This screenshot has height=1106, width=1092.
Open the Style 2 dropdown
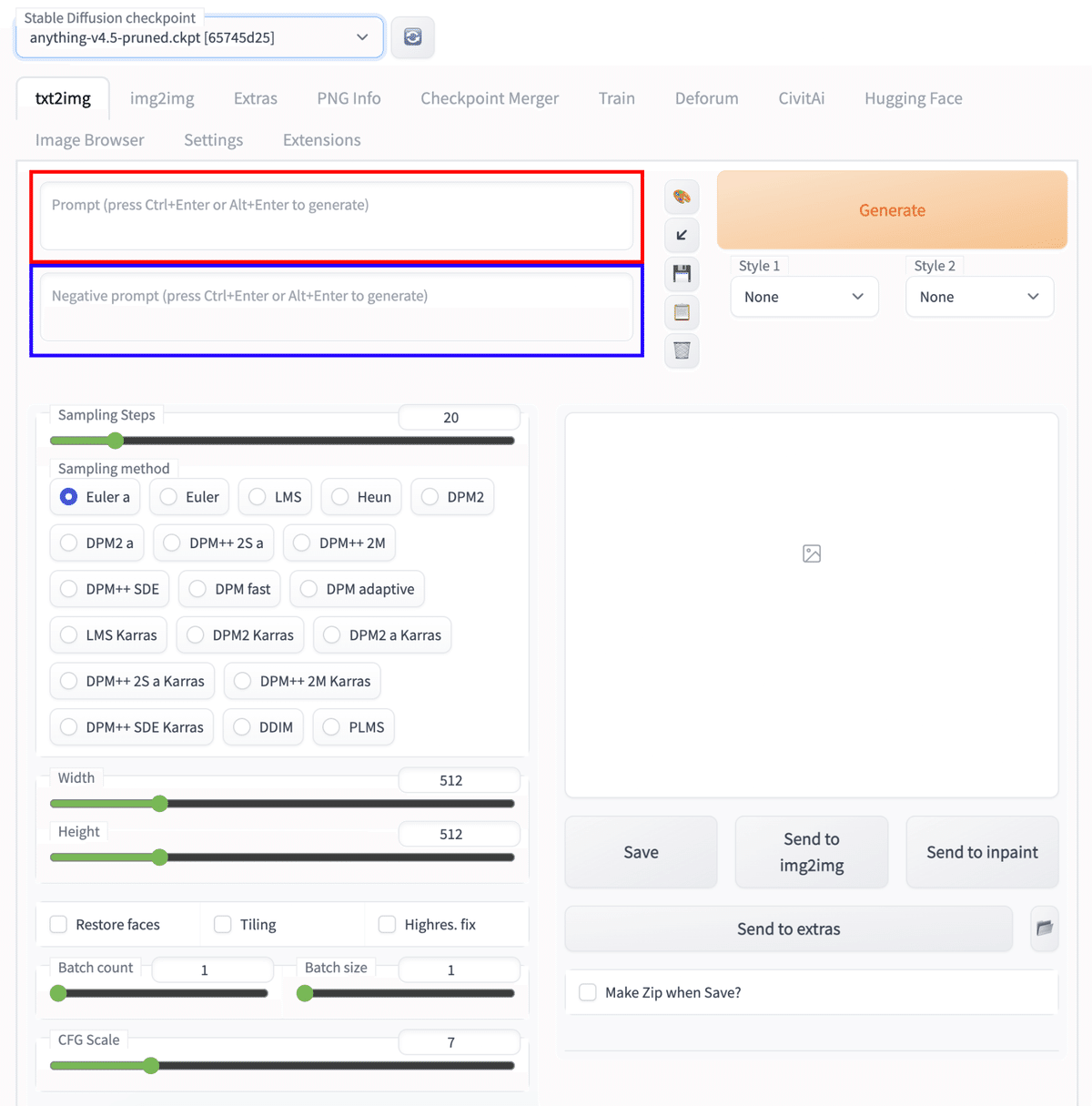tap(980, 297)
